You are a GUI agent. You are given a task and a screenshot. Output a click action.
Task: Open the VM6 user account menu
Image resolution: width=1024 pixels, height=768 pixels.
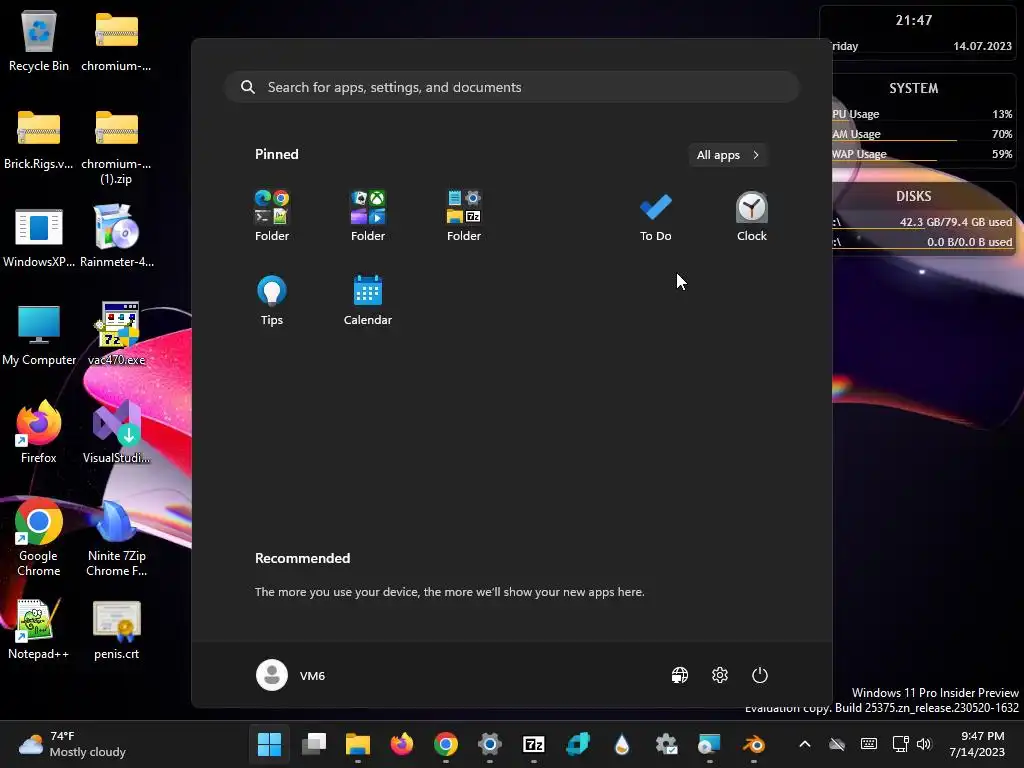(291, 675)
